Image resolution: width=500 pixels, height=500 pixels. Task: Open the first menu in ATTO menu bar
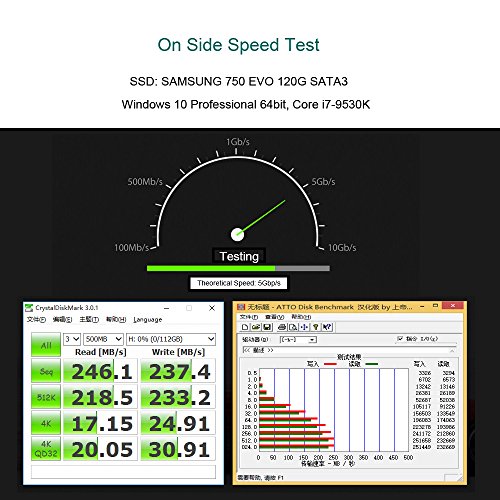coord(249,317)
